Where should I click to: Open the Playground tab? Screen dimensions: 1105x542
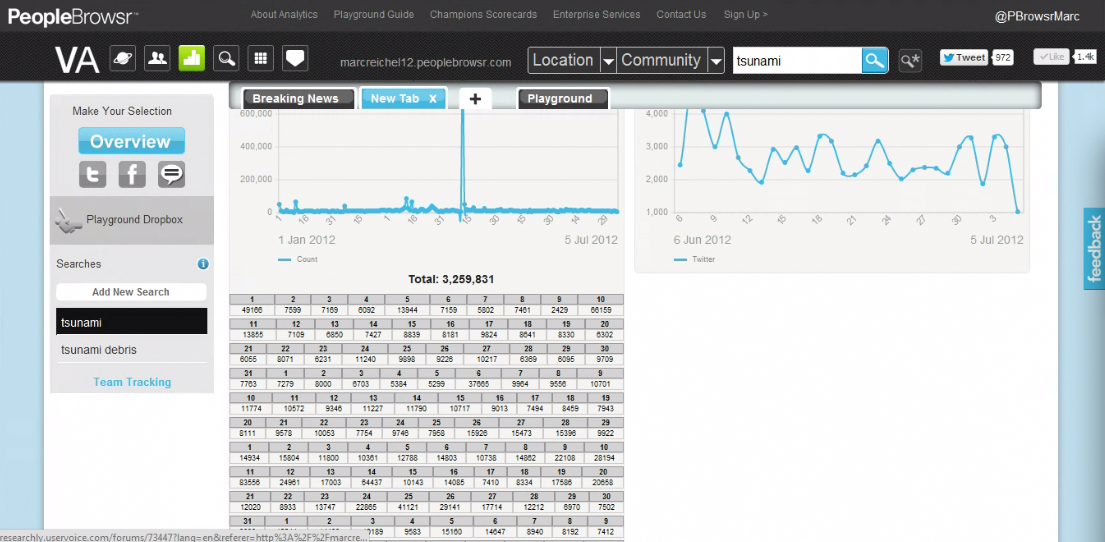coord(561,99)
